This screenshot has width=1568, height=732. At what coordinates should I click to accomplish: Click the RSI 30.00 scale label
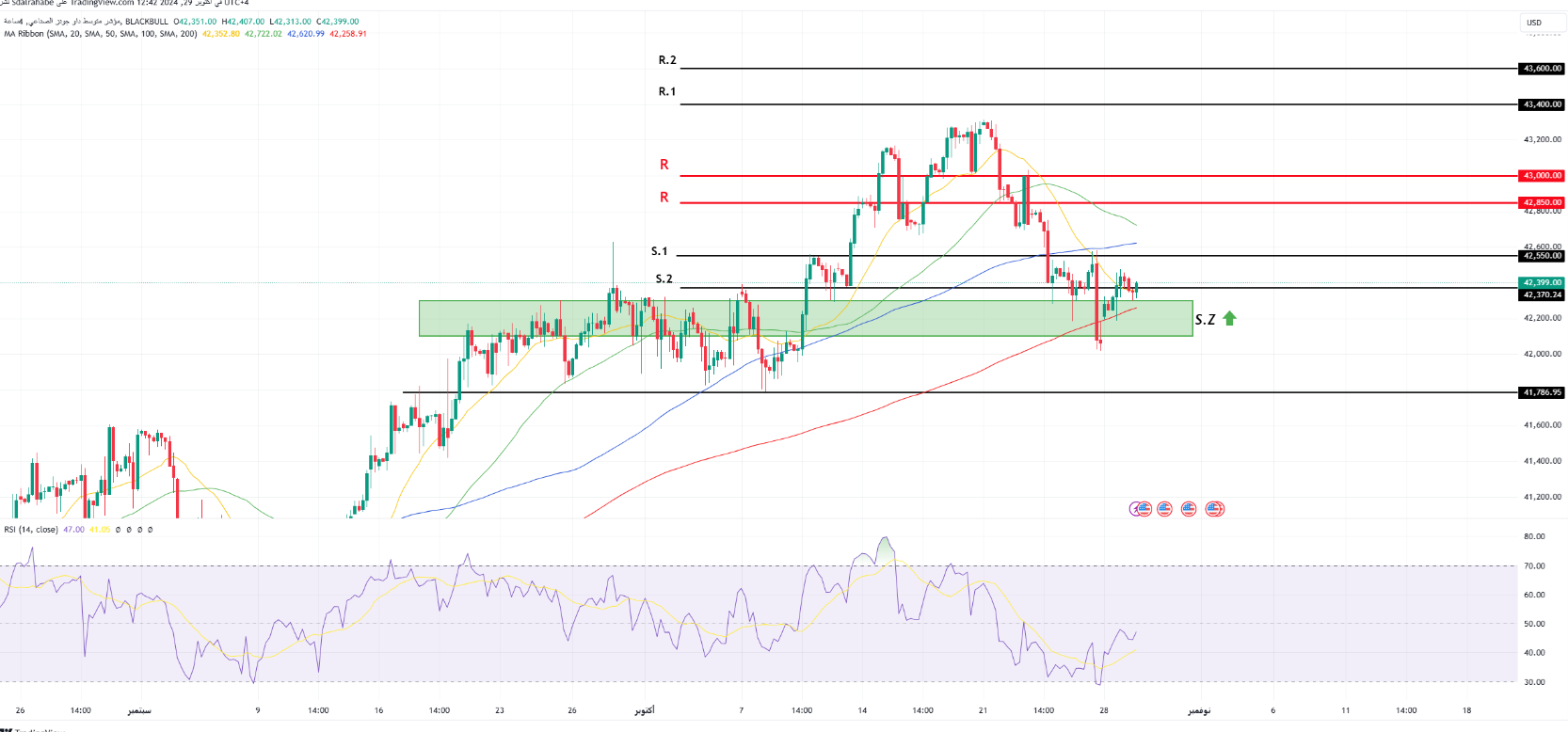(1534, 682)
